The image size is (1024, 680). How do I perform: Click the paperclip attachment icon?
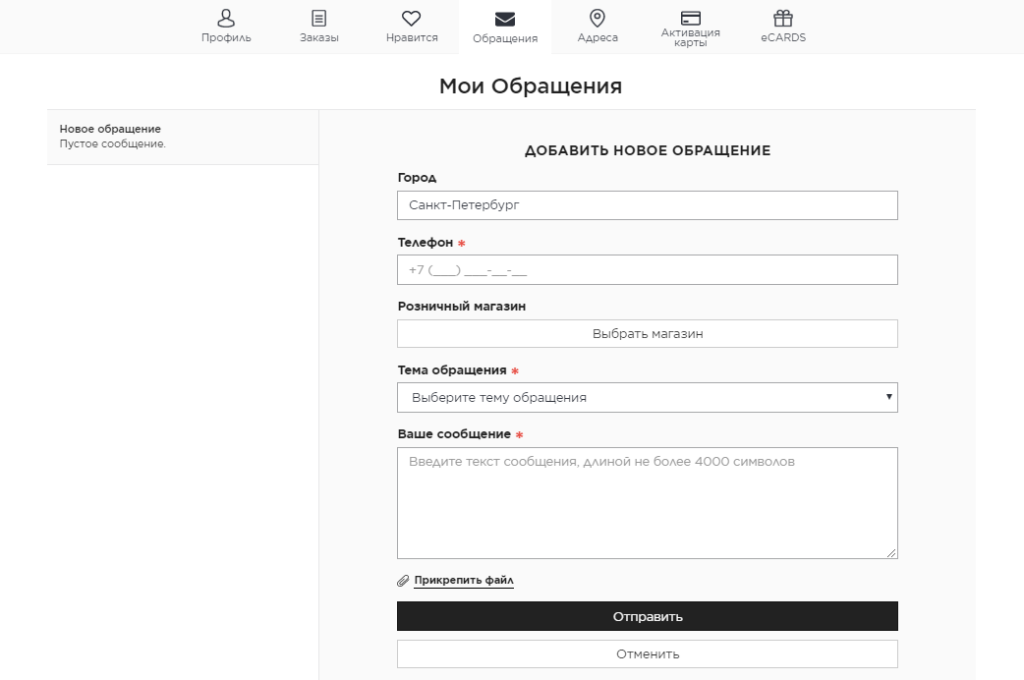(x=403, y=580)
